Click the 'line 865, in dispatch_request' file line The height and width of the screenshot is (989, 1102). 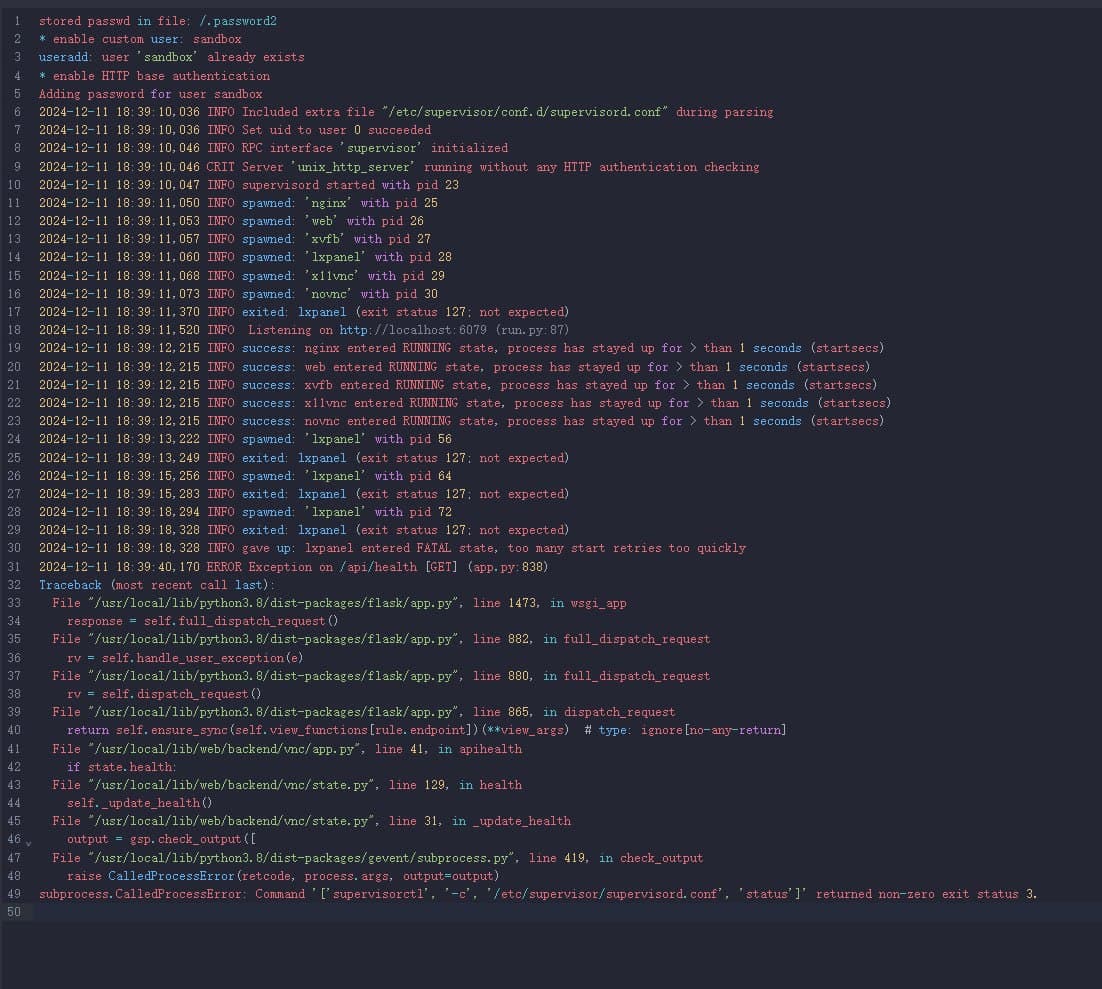click(363, 712)
